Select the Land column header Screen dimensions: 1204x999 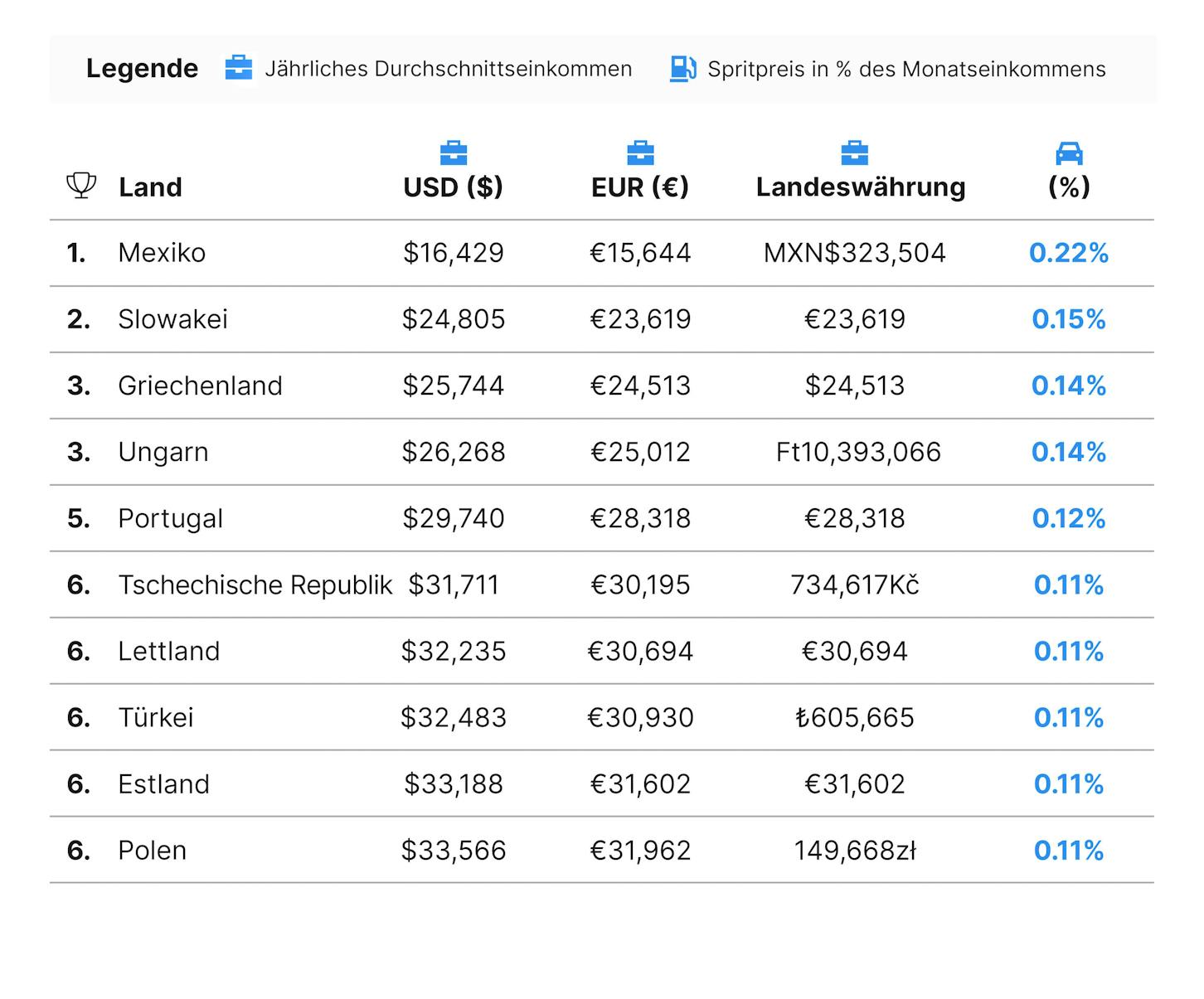pos(150,187)
